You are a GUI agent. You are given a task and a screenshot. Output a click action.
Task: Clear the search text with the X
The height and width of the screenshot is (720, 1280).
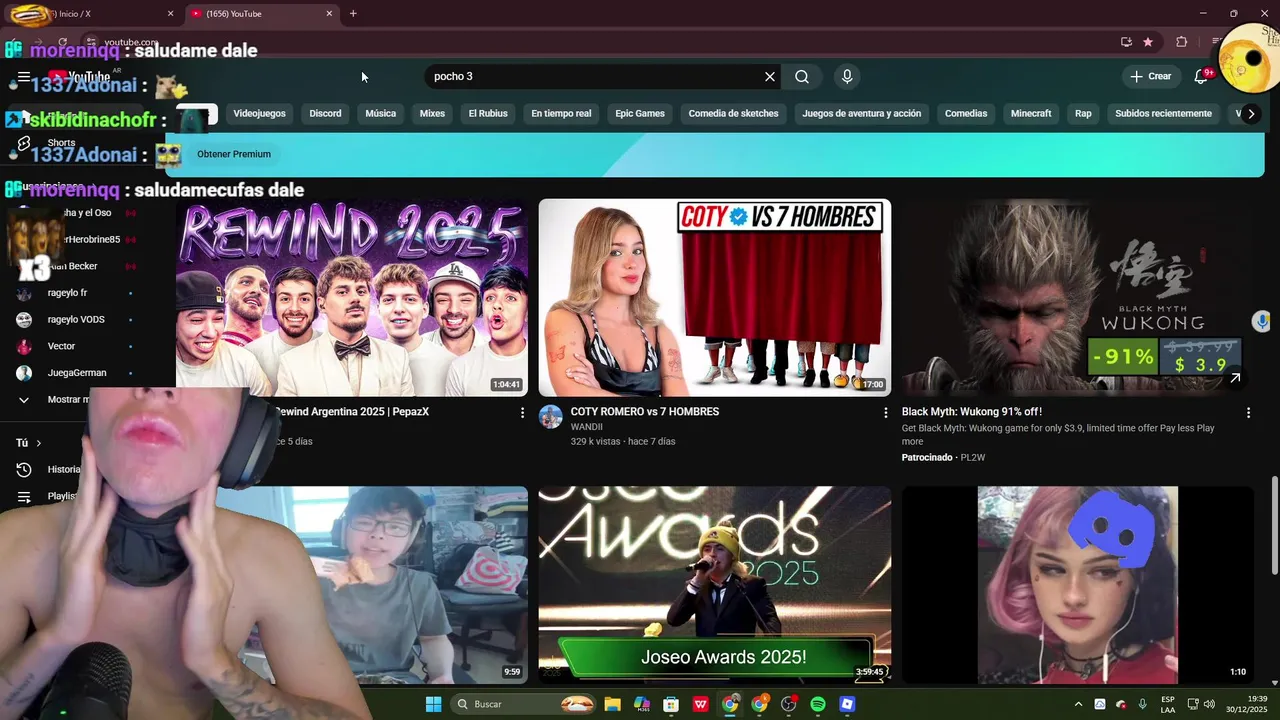pos(770,76)
